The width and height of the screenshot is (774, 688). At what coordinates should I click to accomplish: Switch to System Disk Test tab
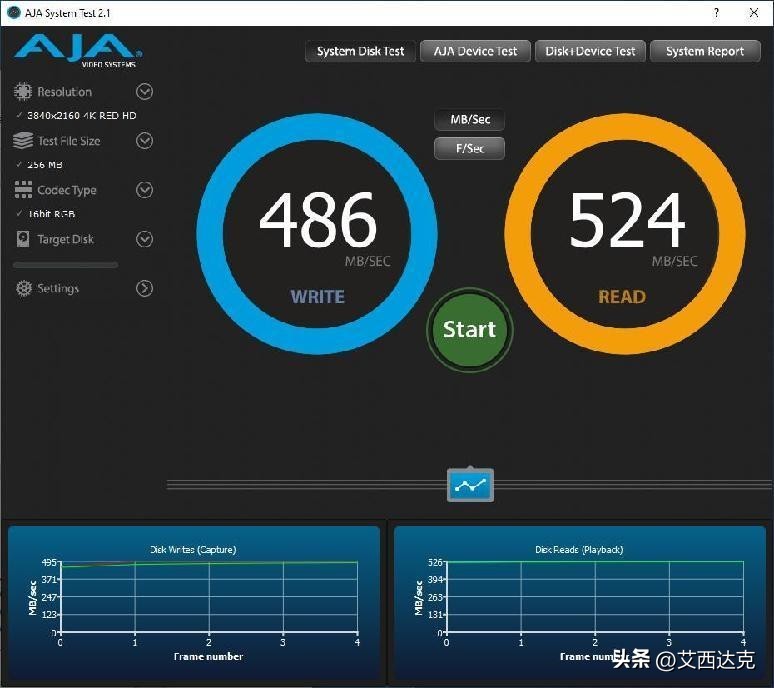360,51
